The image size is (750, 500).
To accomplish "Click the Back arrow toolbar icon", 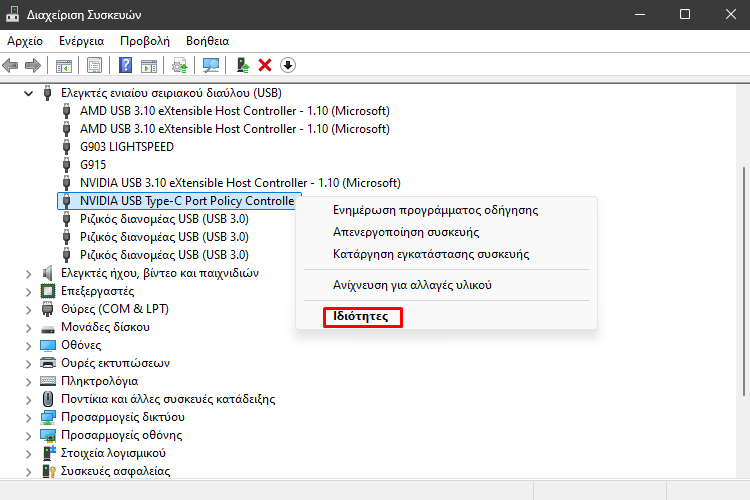I will coord(10,65).
